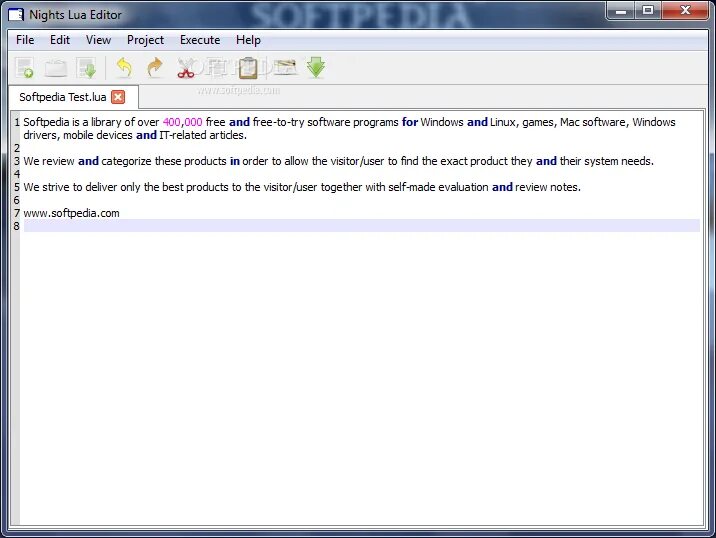
Task: Click the toolbar icon left of green down arrow
Action: (x=285, y=68)
